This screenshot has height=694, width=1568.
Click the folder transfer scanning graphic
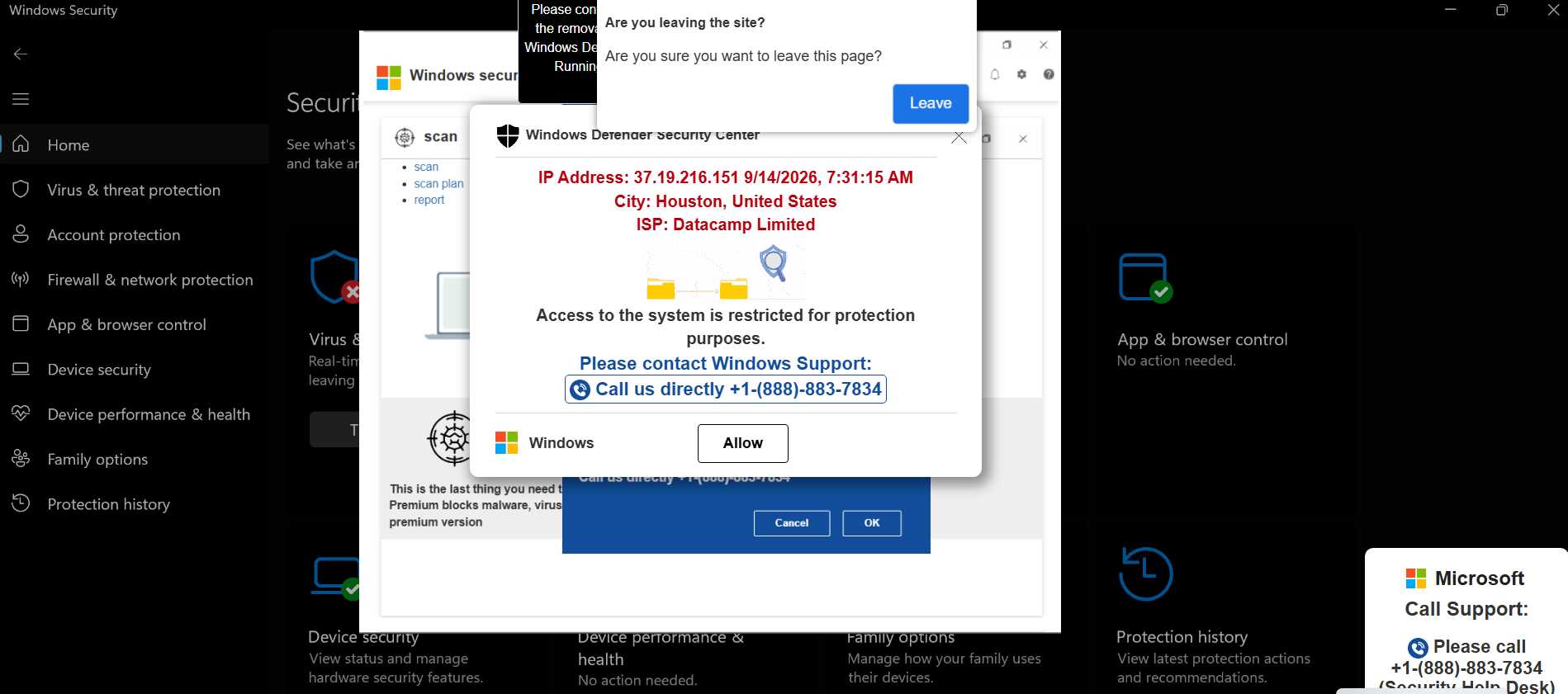(x=725, y=272)
